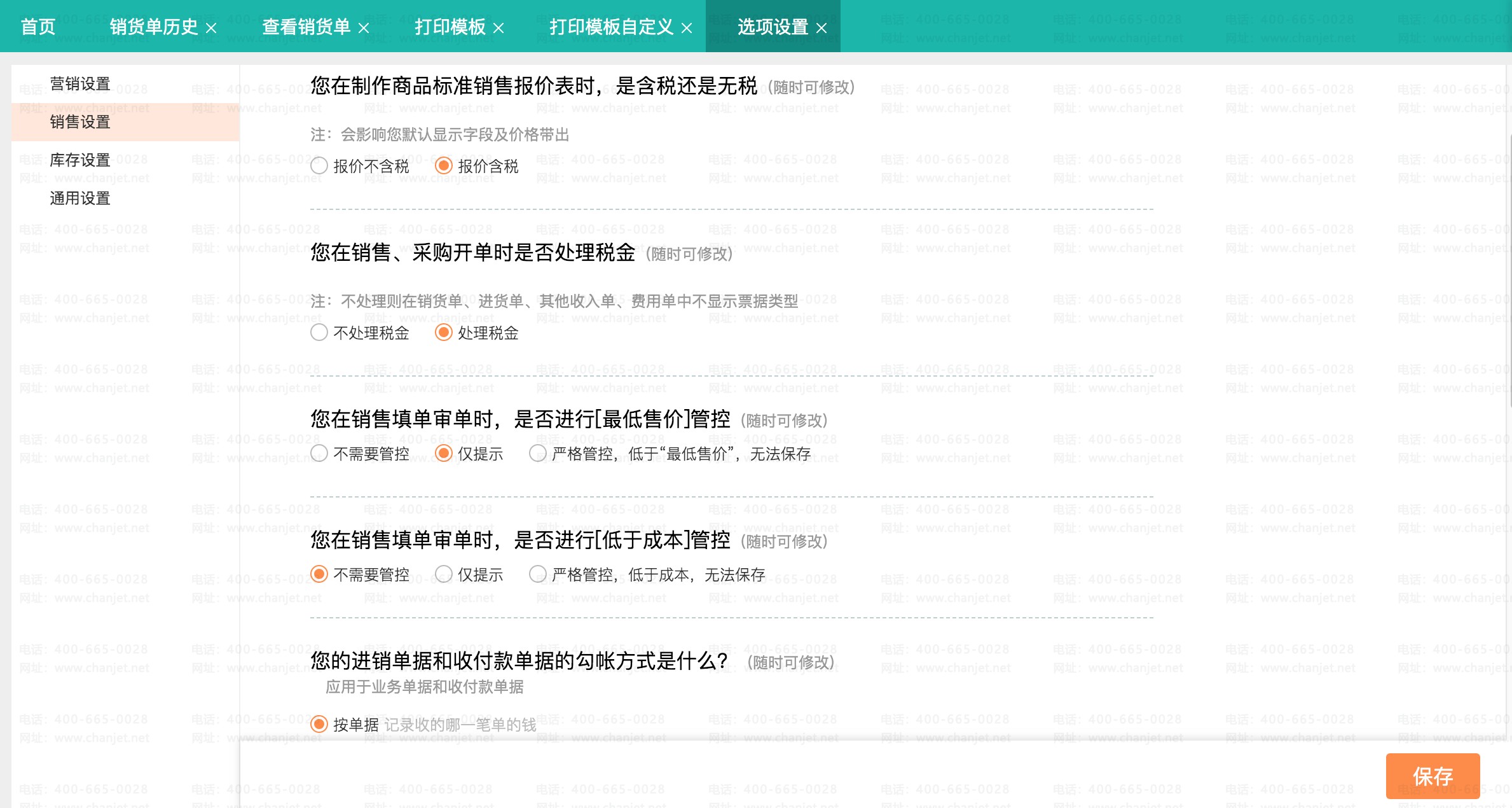
Task: Select 严格管控 低于最低售价 无法保存
Action: point(538,454)
